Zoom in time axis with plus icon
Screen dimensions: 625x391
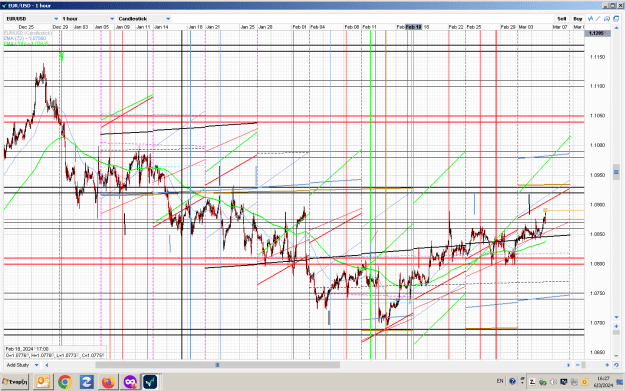tap(607, 365)
